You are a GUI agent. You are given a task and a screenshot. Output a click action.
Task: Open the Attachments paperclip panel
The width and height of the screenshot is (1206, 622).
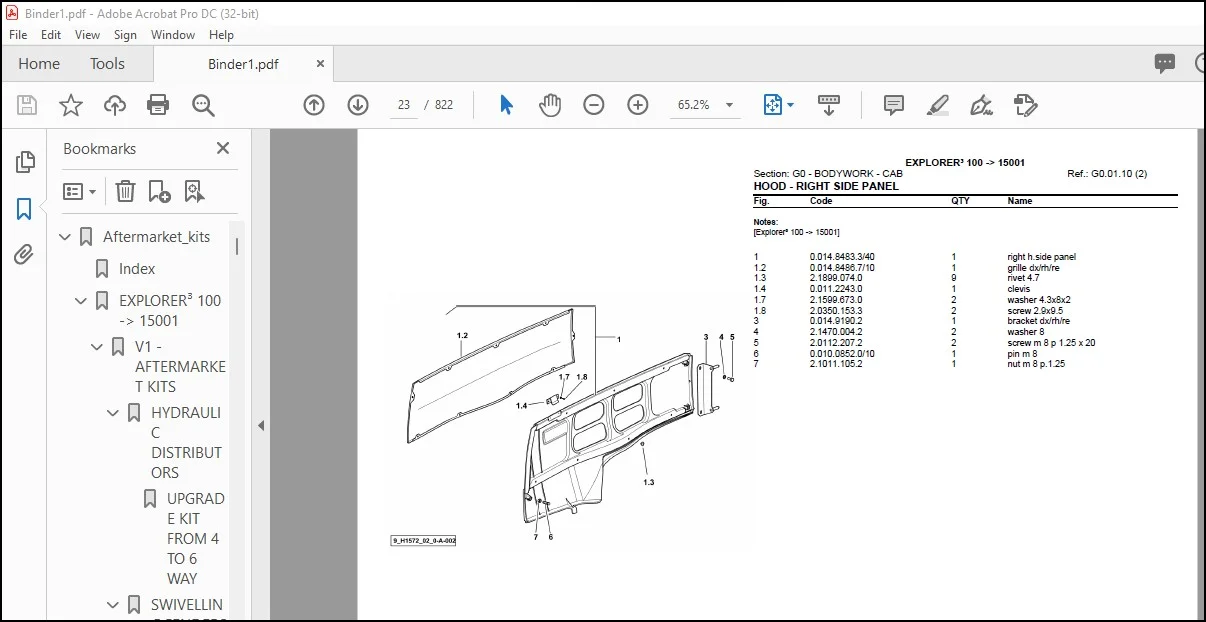pos(25,254)
